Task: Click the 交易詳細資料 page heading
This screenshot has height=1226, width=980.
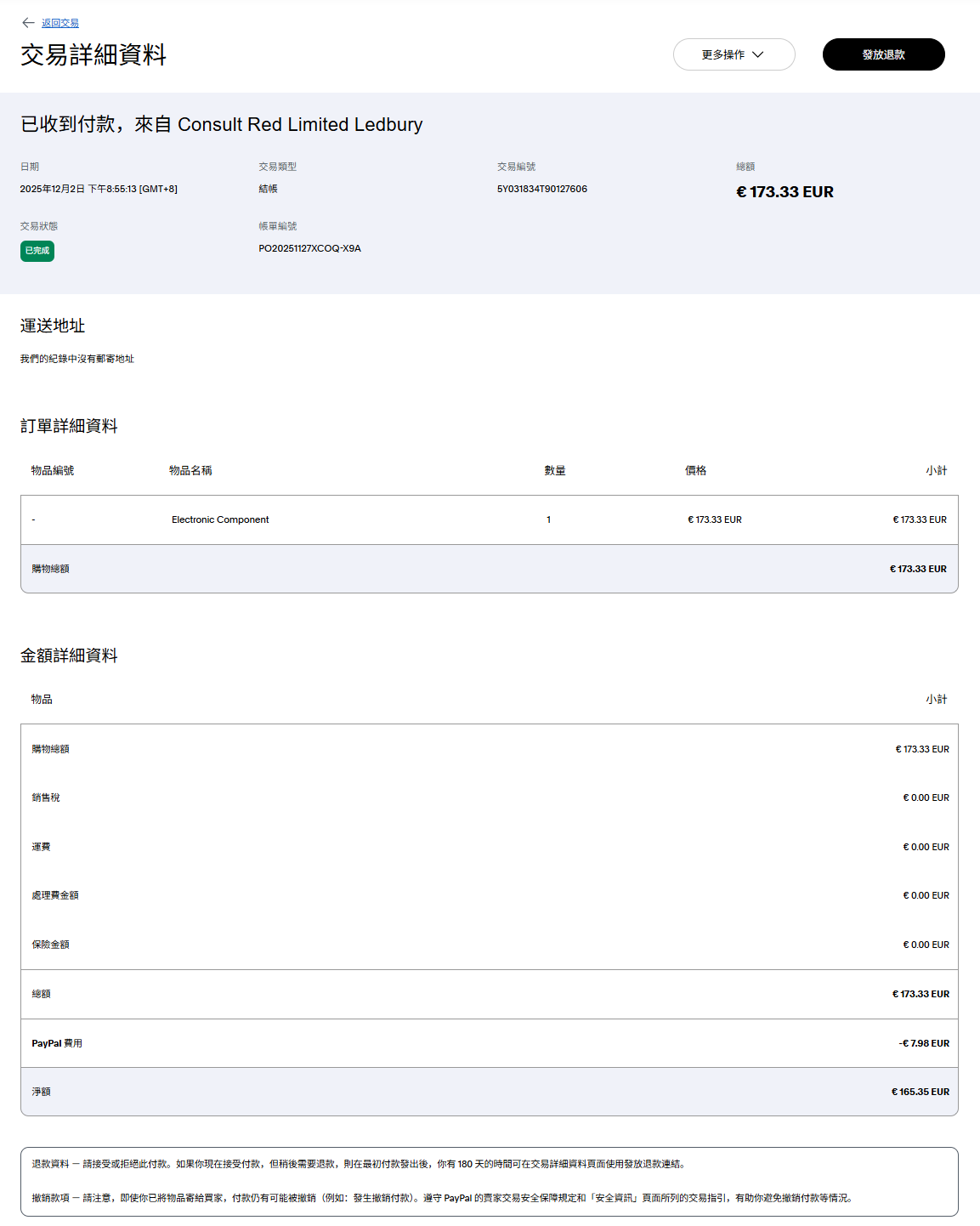Action: (x=93, y=55)
